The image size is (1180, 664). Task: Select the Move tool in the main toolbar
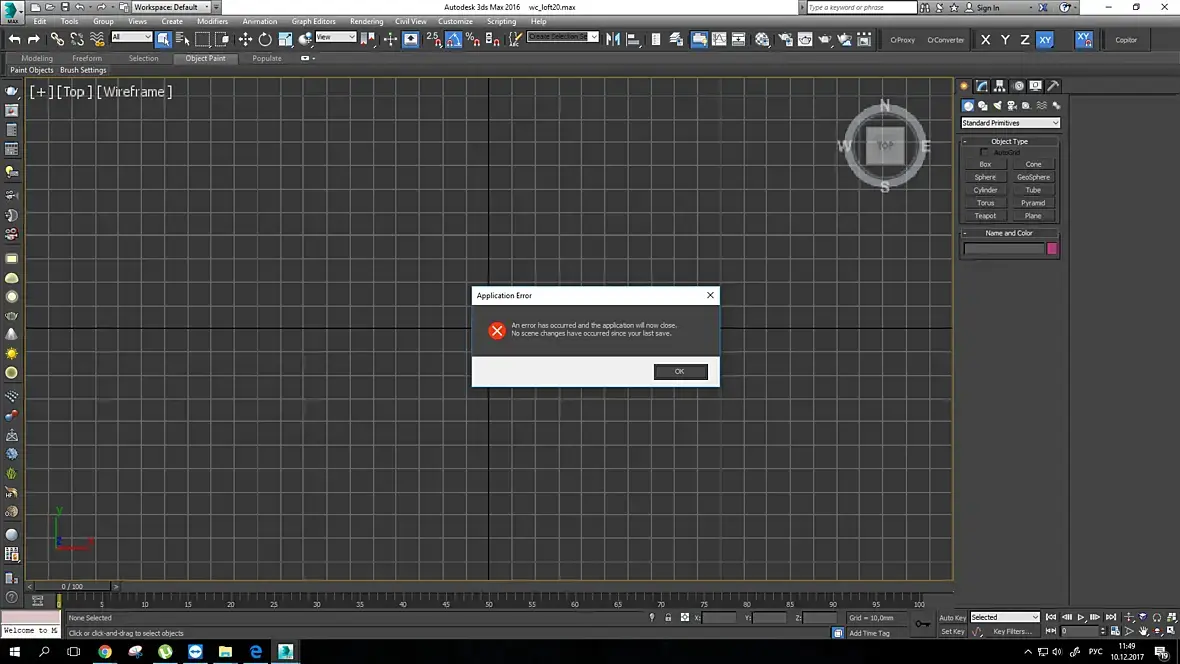click(245, 39)
